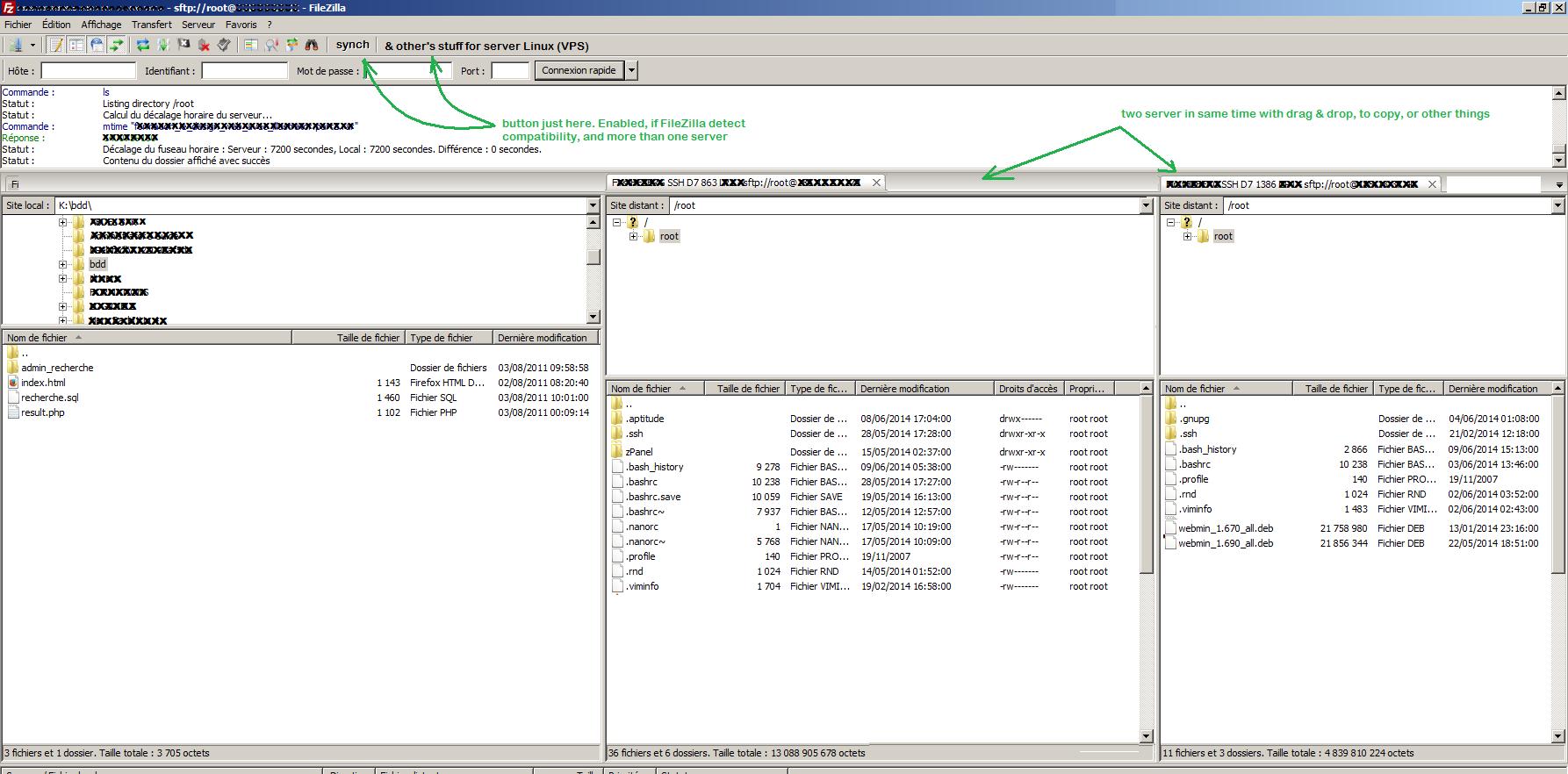The image size is (1568, 774).
Task: Close the SSH D7 1386 server tab
Action: (1432, 184)
